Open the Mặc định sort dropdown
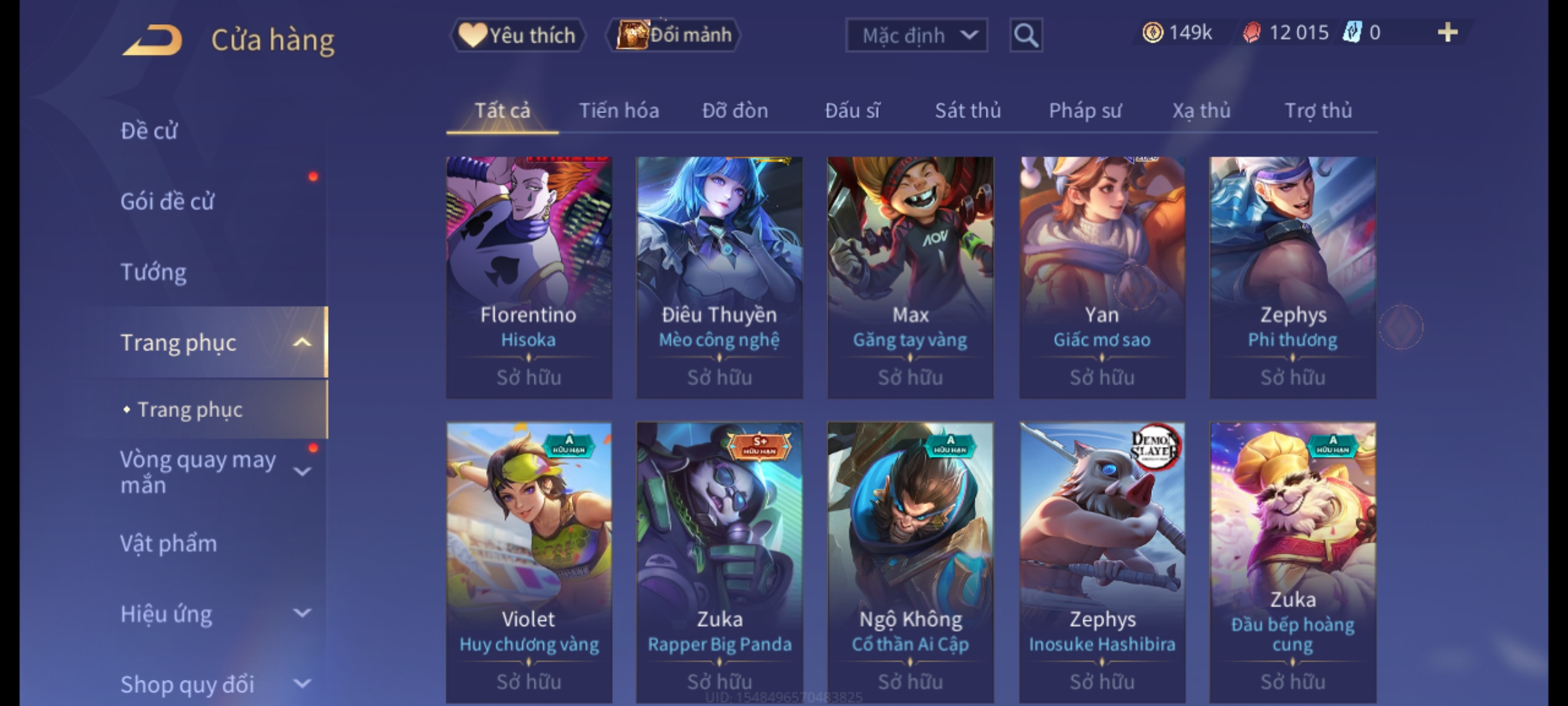Viewport: 1568px width, 706px height. [x=916, y=35]
